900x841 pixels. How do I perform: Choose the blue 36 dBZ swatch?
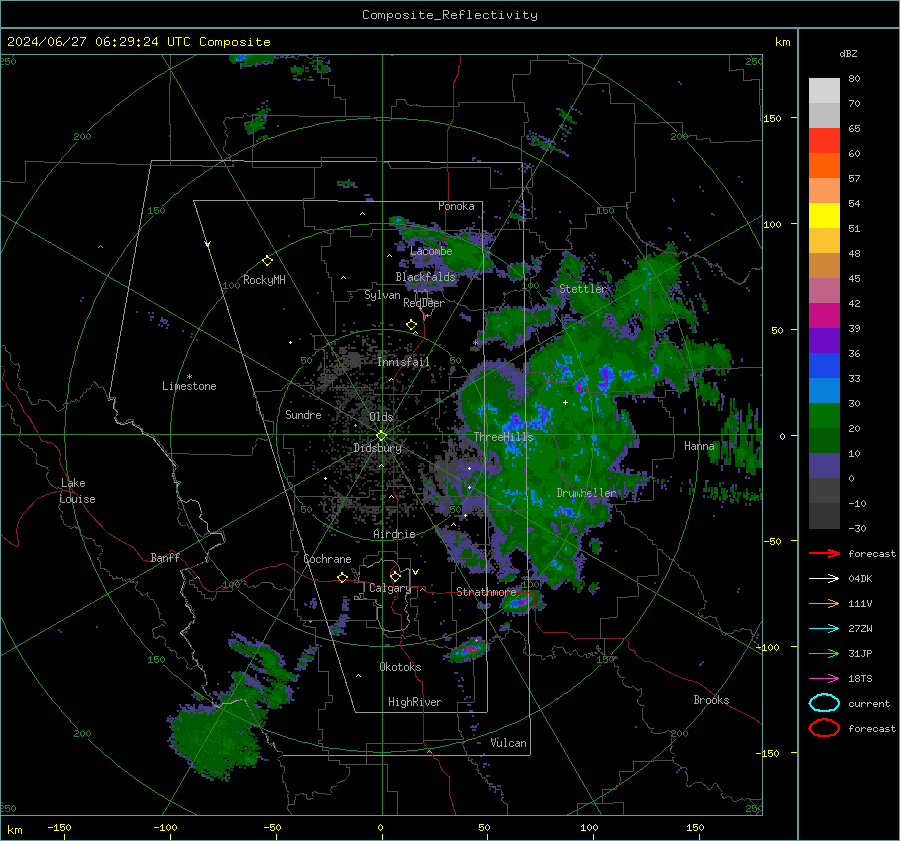coord(824,365)
